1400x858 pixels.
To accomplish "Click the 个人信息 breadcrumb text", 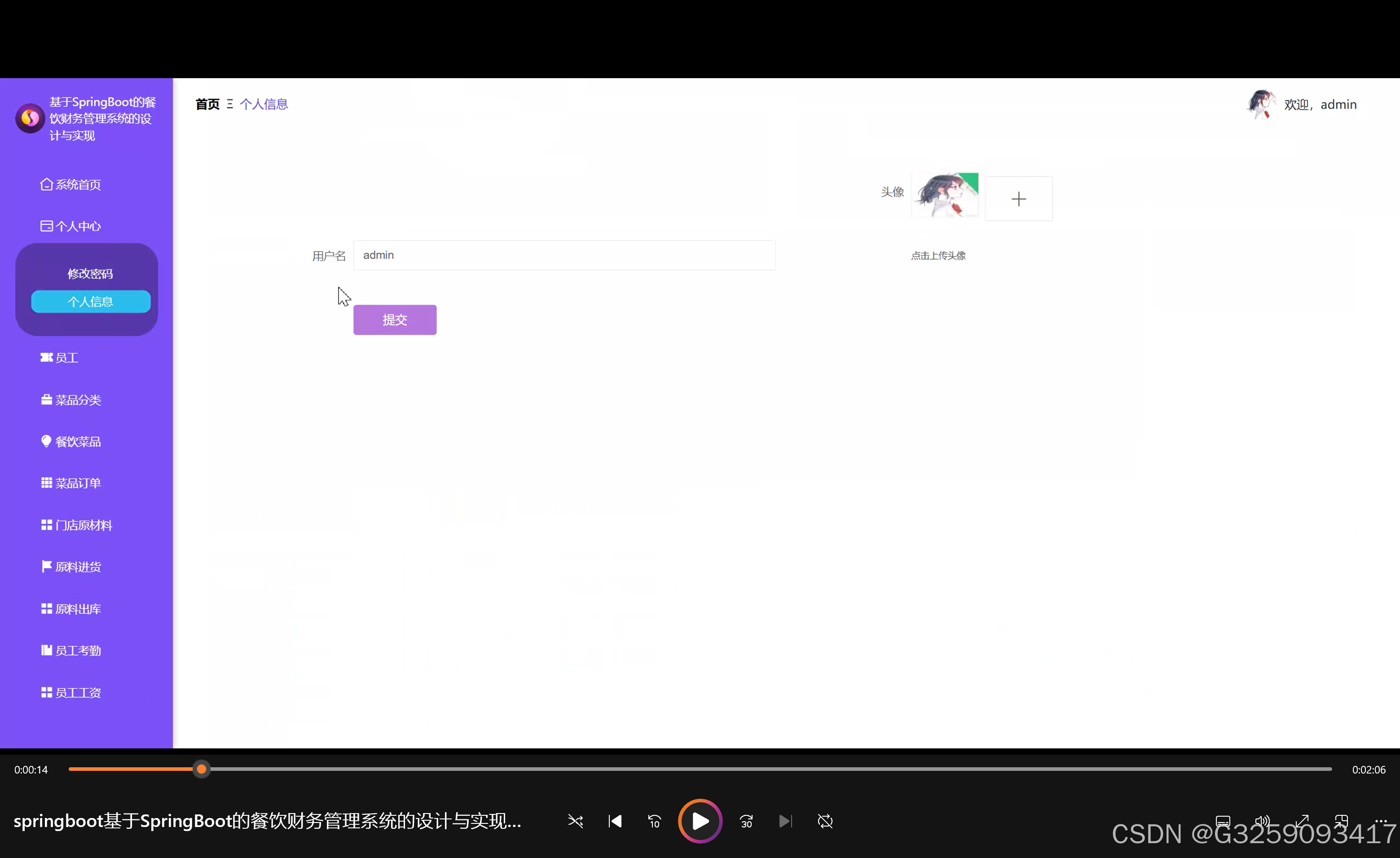I will [264, 104].
